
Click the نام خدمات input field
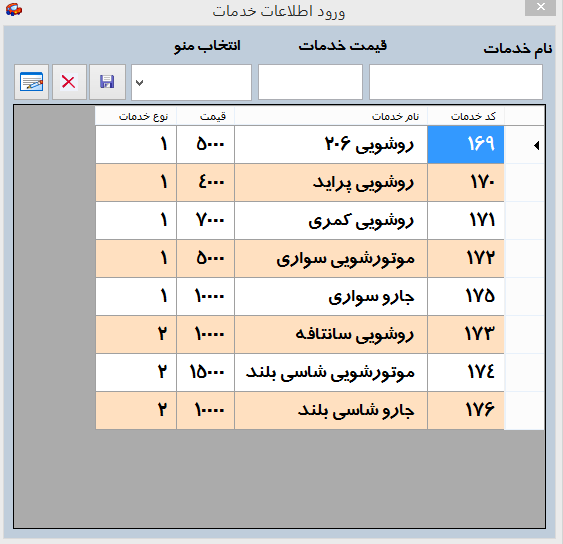pyautogui.click(x=456, y=82)
